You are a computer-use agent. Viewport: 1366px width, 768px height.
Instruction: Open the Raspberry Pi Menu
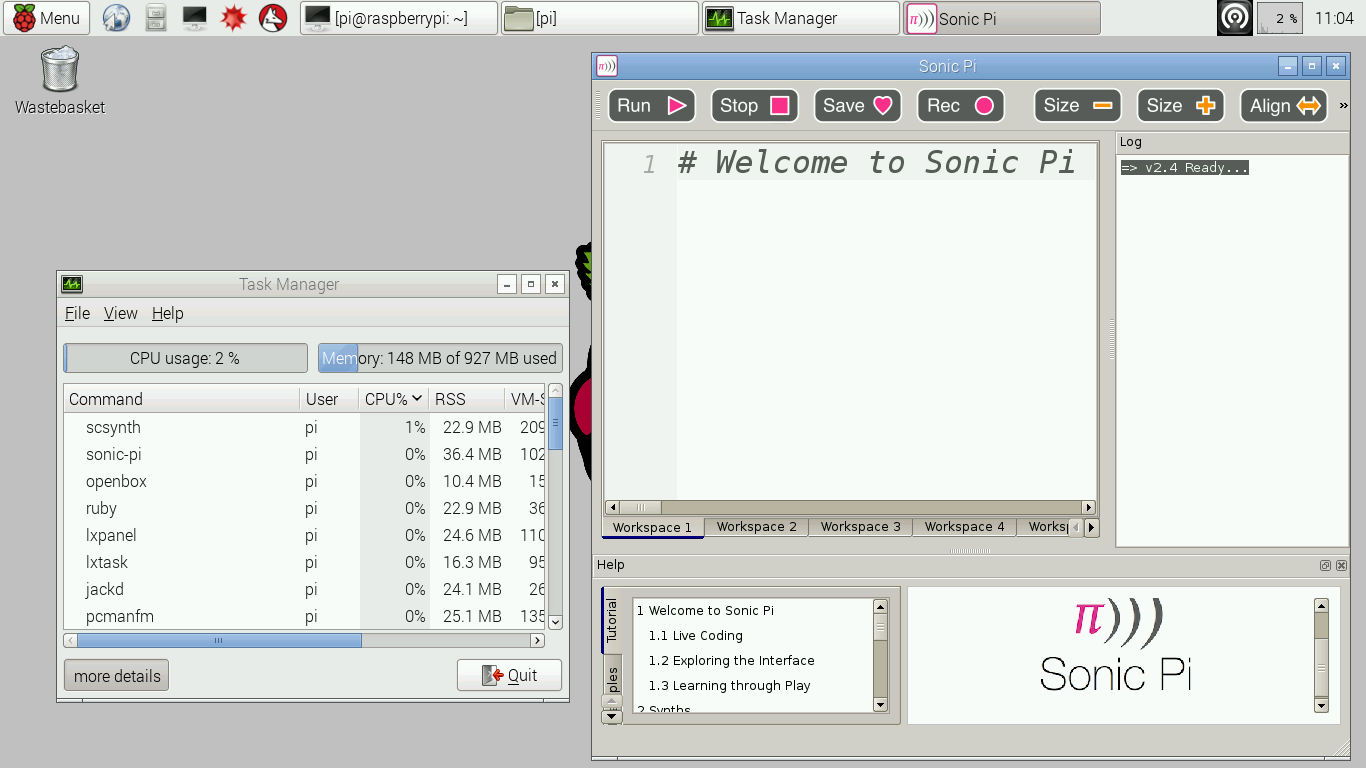47,18
